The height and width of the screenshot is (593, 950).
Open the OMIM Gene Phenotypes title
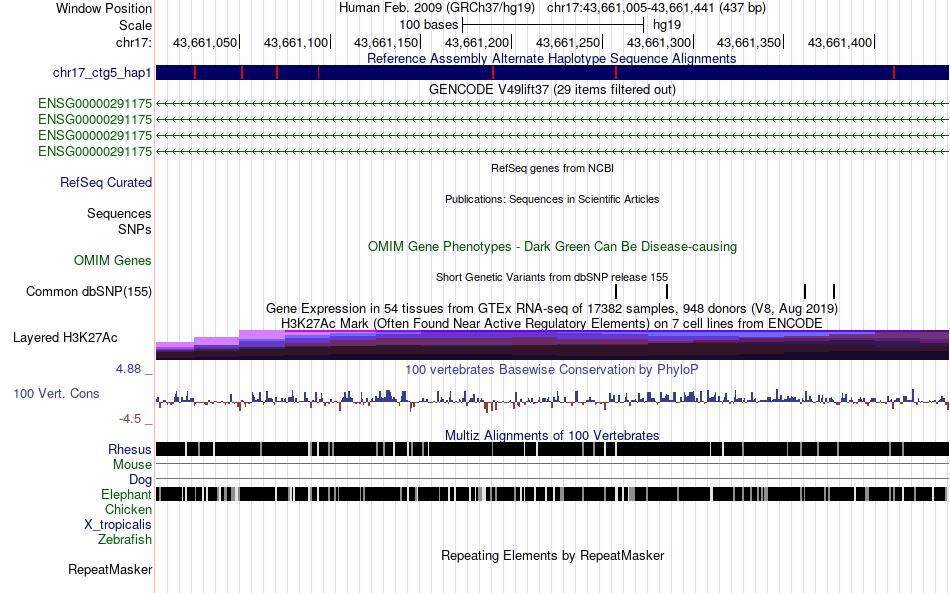click(x=552, y=247)
